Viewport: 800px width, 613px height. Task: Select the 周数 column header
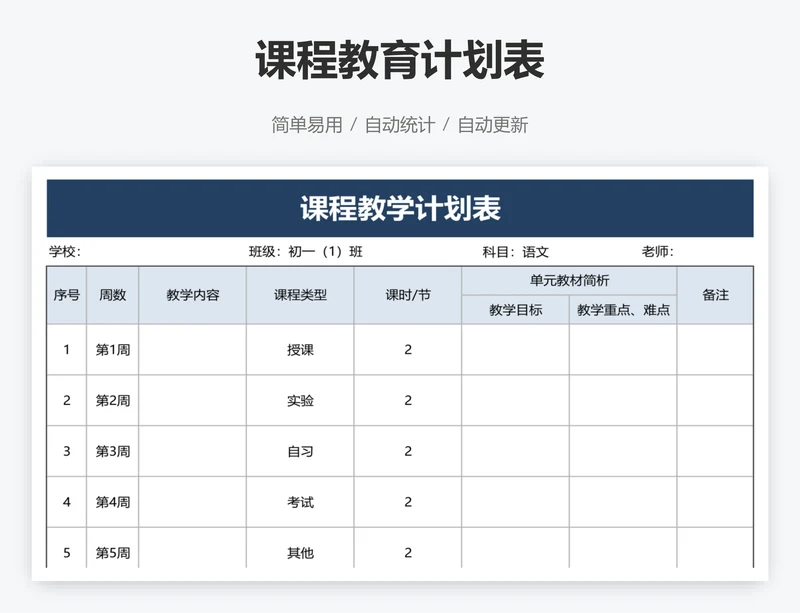[x=113, y=295]
